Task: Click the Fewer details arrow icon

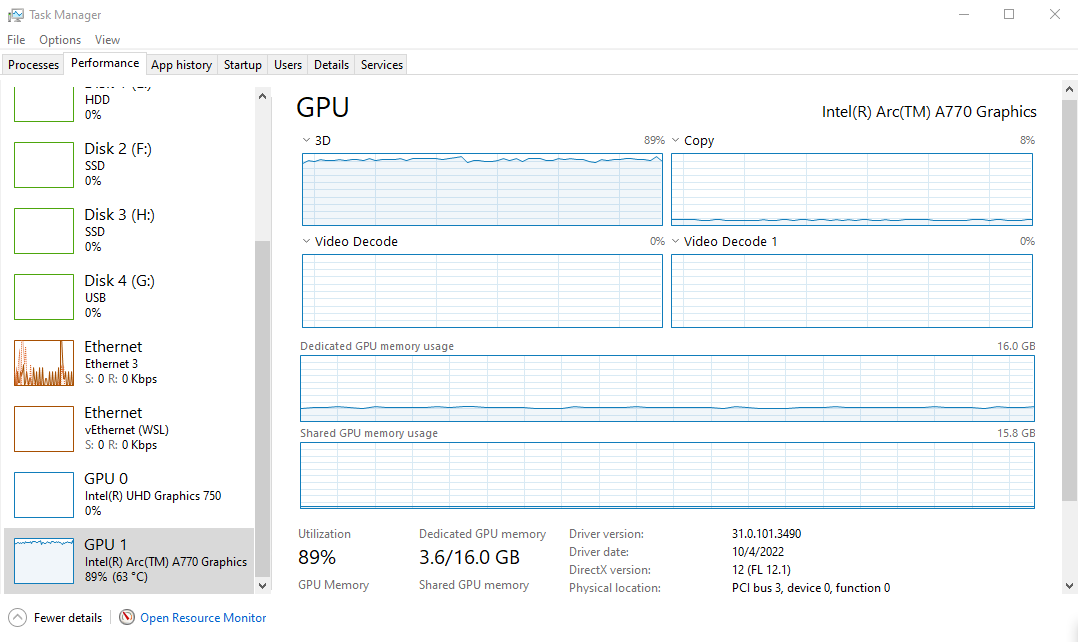Action: tap(17, 617)
